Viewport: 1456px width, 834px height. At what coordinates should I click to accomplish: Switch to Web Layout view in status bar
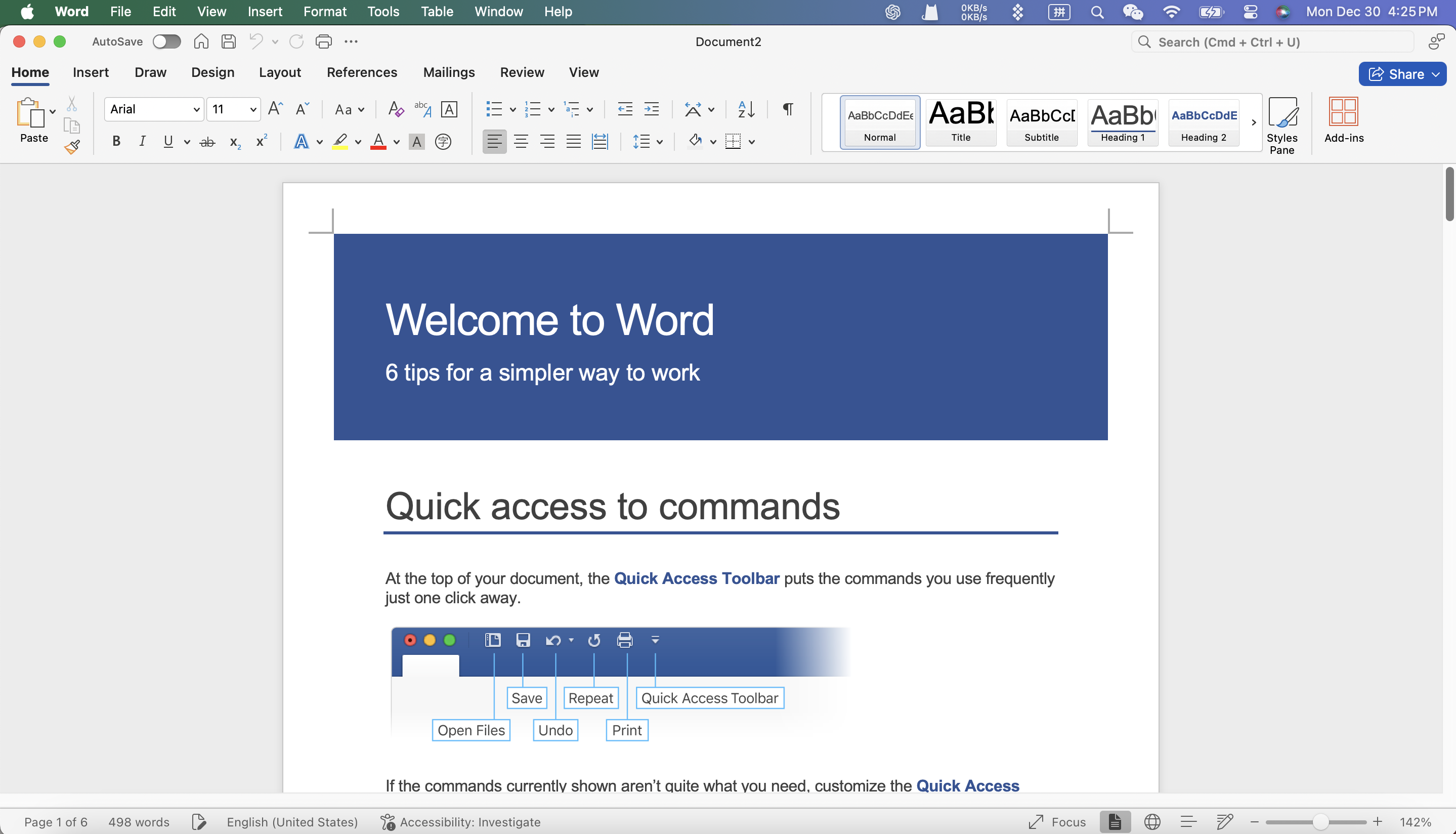(x=1152, y=822)
